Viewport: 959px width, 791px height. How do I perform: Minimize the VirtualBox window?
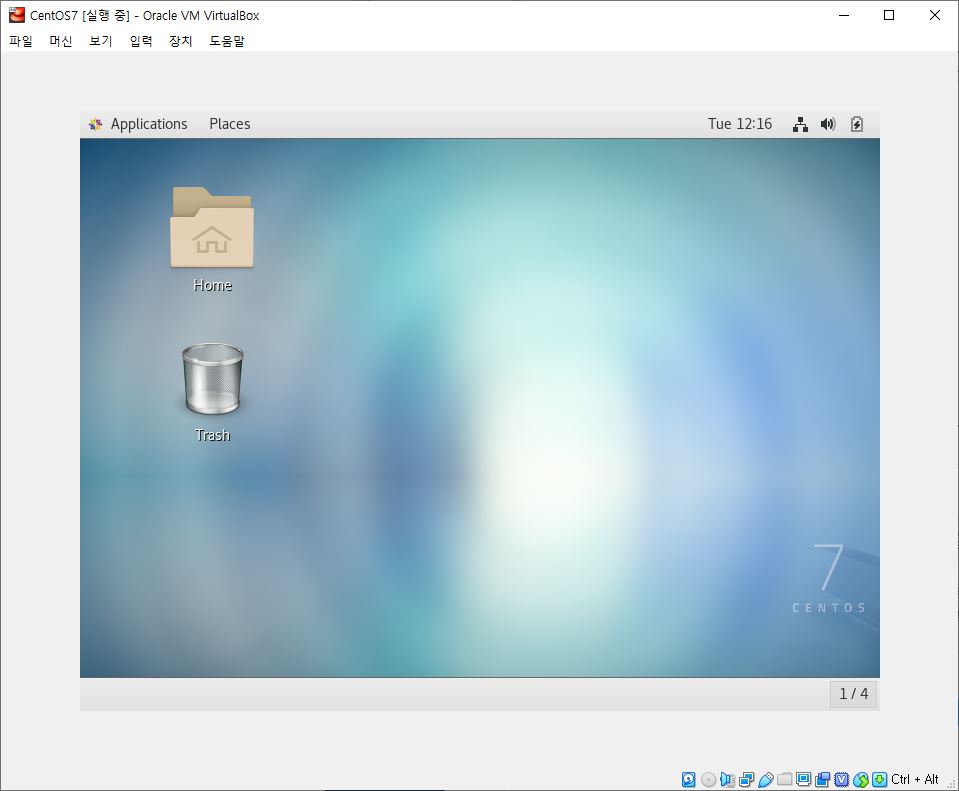[x=844, y=15]
